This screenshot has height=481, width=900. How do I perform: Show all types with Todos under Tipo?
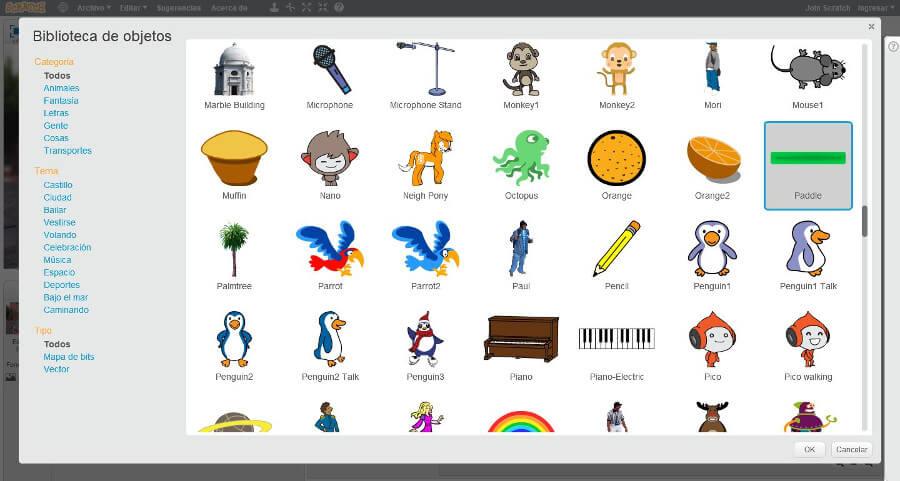[x=57, y=344]
